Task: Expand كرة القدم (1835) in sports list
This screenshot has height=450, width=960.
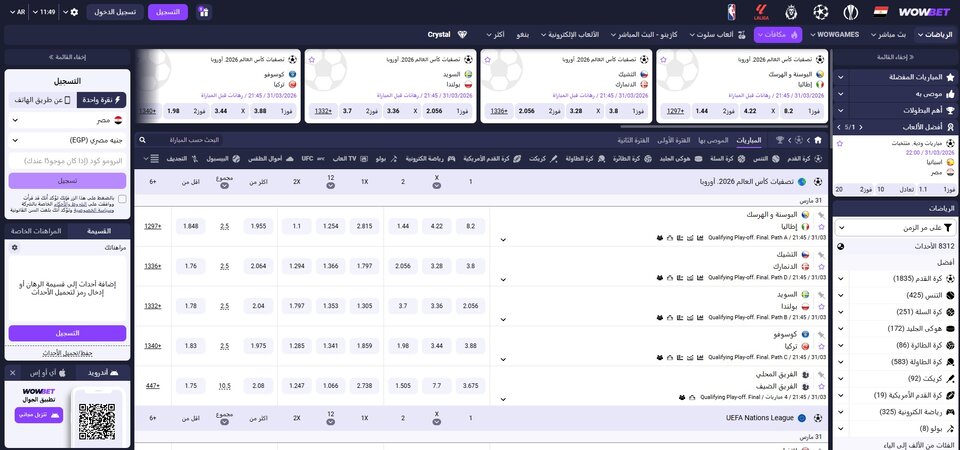Action: 840,279
